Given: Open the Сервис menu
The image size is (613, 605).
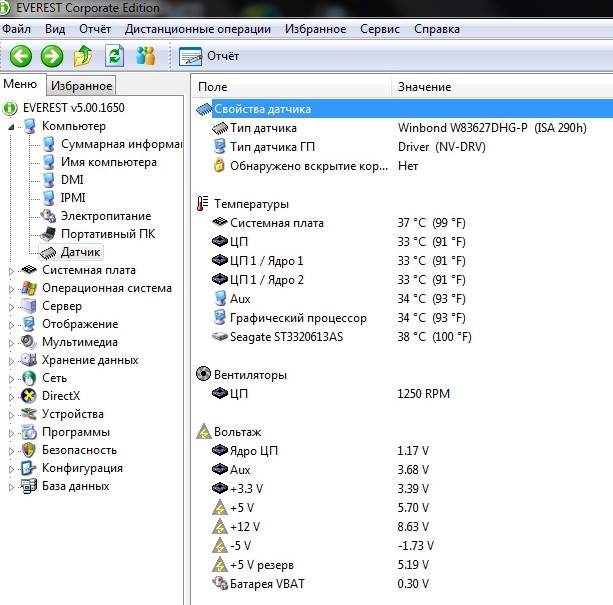Looking at the screenshot, I should [380, 29].
